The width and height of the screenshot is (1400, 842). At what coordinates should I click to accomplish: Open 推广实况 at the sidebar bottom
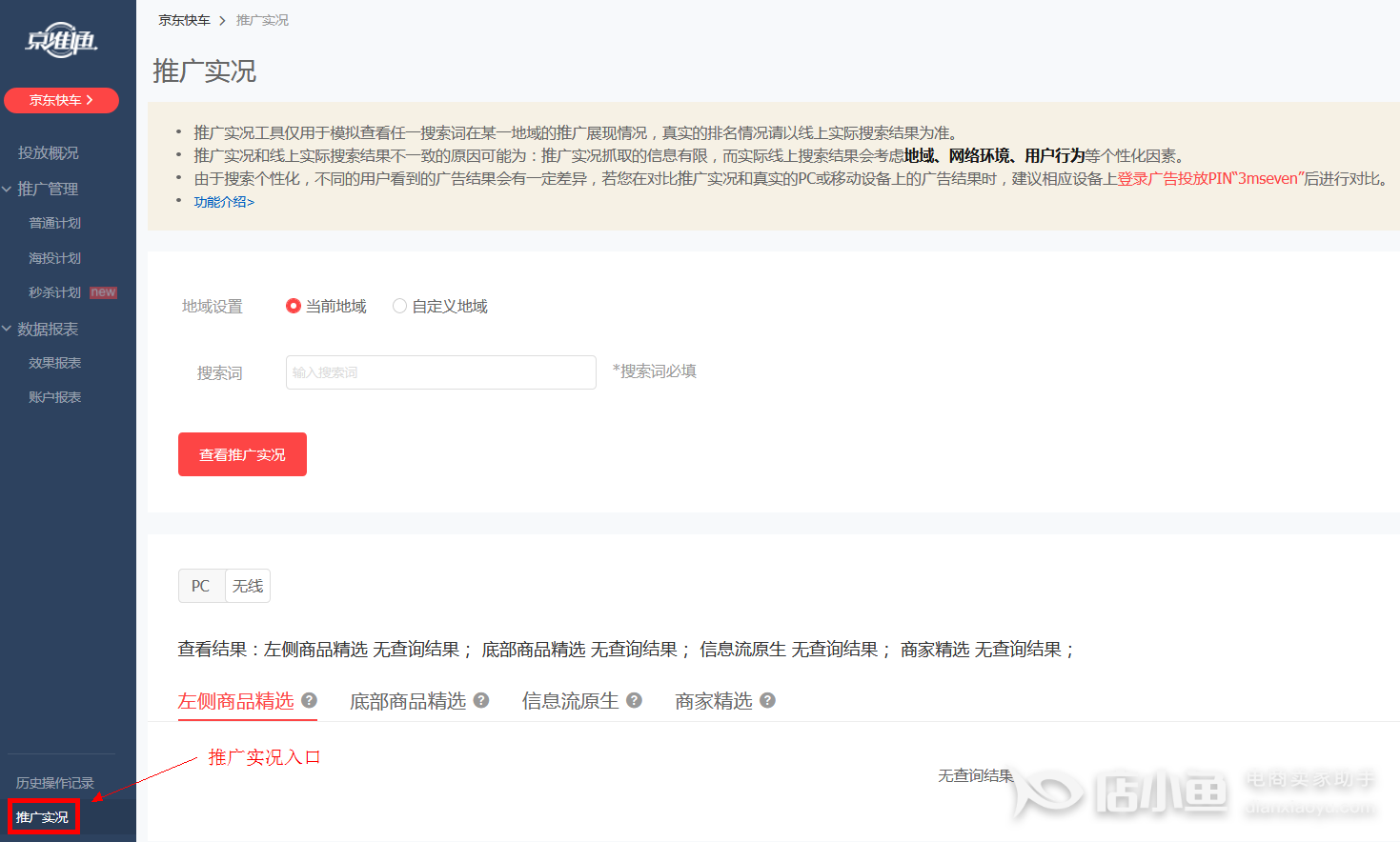[42, 817]
